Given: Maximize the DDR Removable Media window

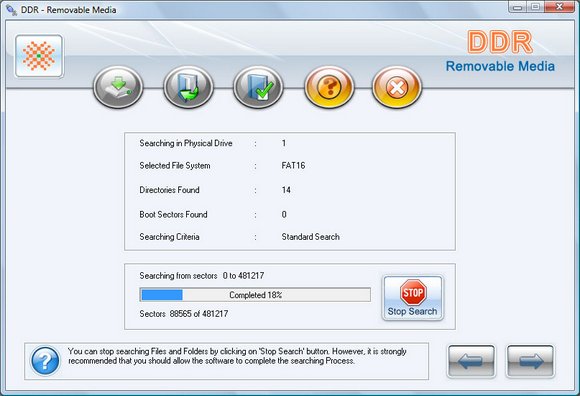Looking at the screenshot, I should click(x=535, y=7).
